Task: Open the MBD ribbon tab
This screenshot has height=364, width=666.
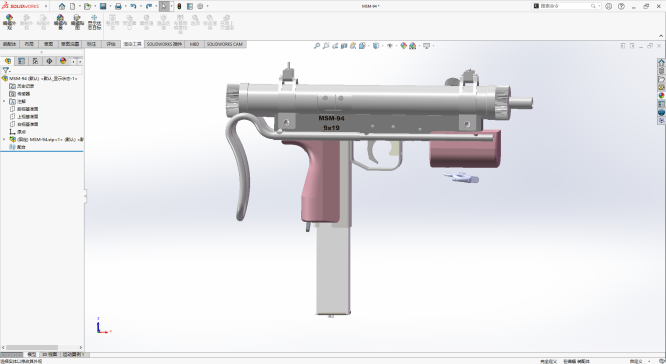Action: pos(194,44)
